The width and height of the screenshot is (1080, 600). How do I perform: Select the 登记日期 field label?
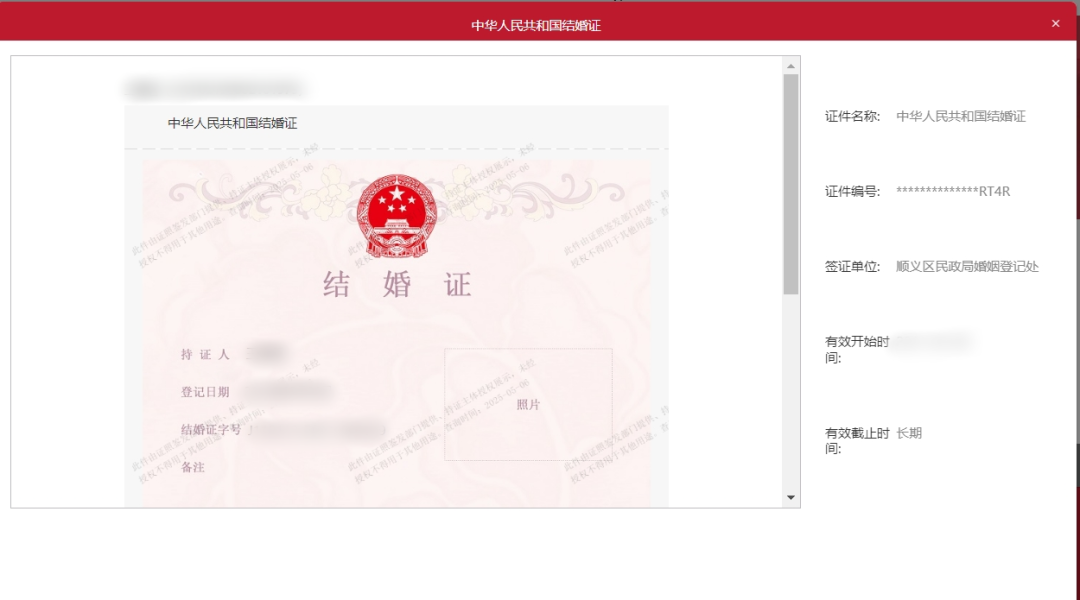click(x=205, y=392)
